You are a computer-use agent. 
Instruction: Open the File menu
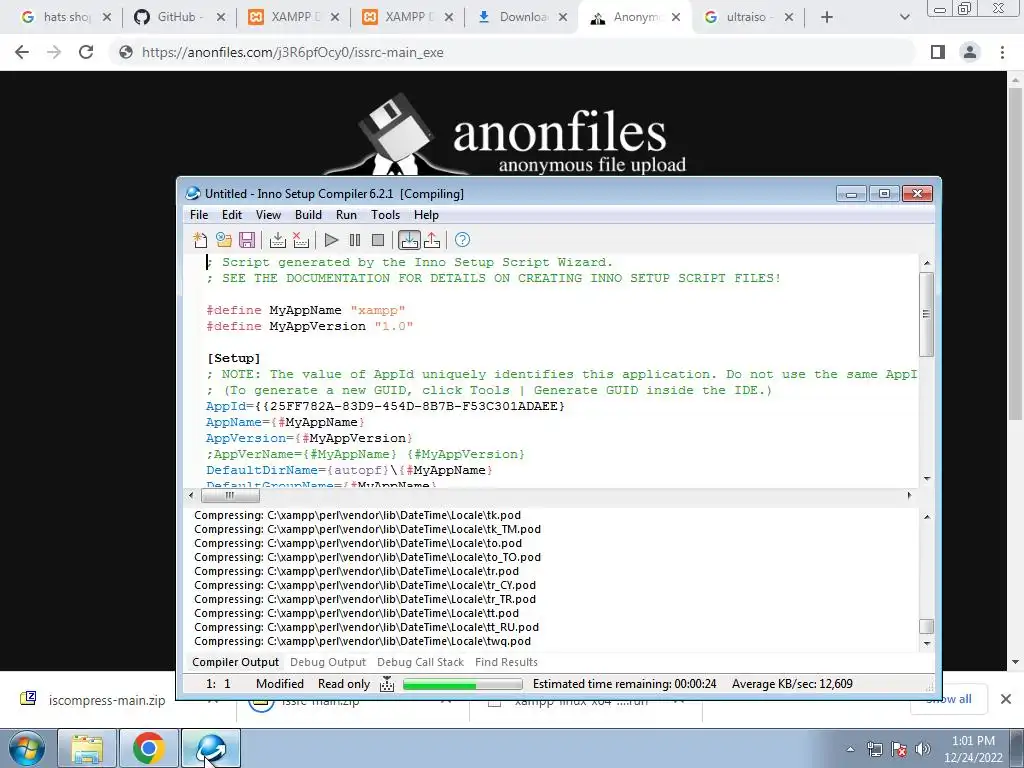coord(199,215)
